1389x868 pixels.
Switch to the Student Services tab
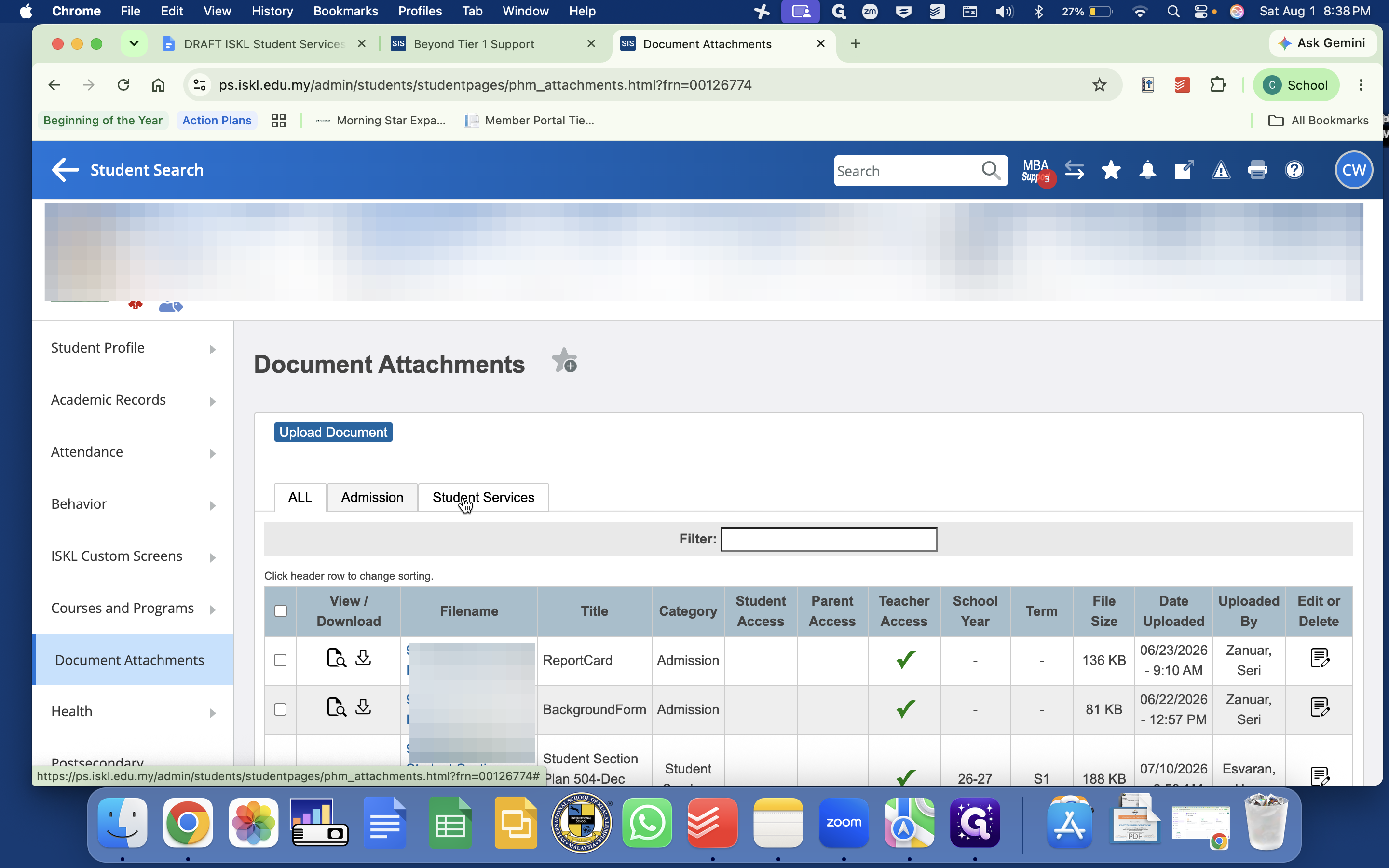(483, 497)
